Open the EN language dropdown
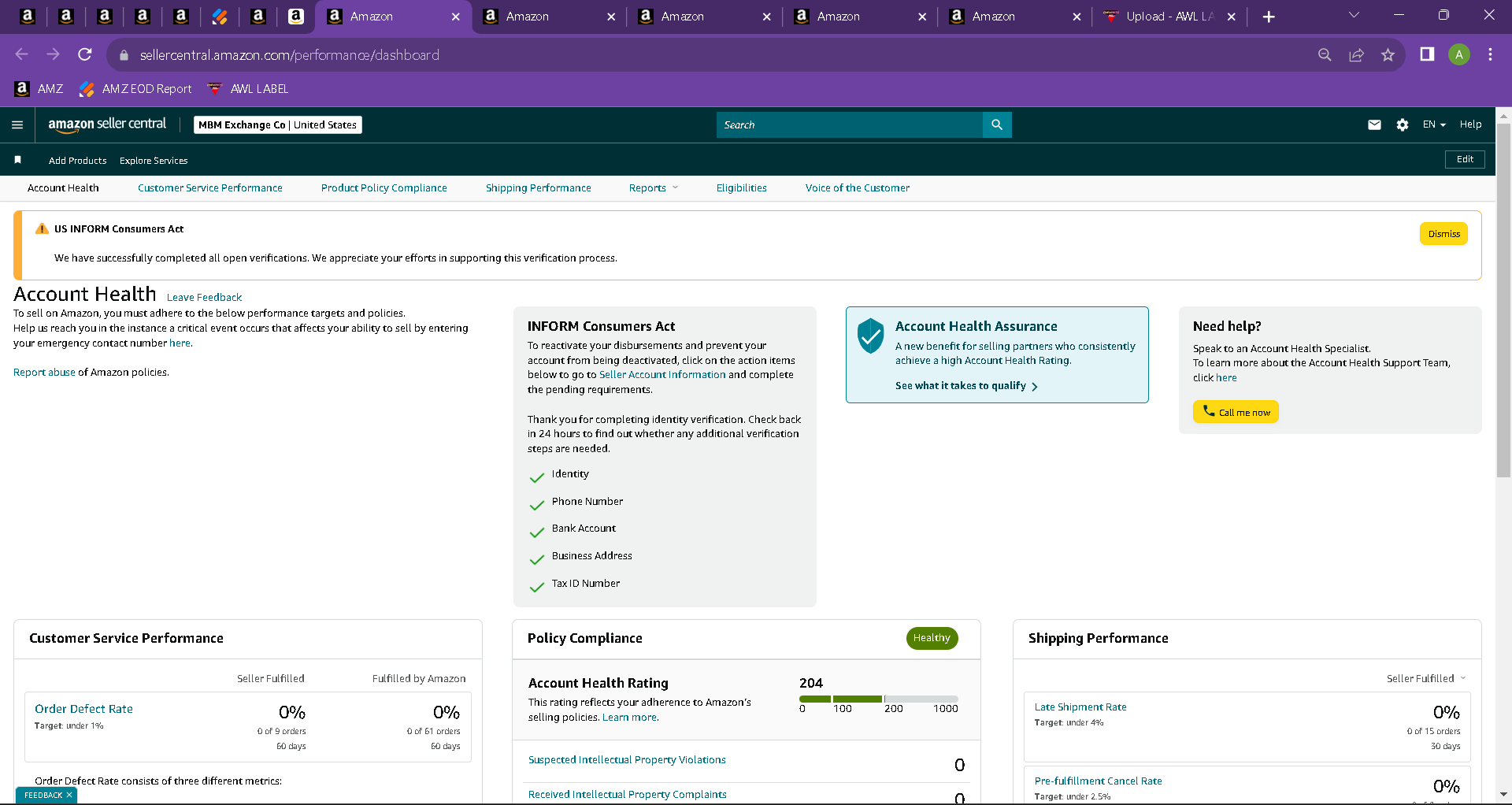The height and width of the screenshot is (805, 1512). pyautogui.click(x=1434, y=124)
